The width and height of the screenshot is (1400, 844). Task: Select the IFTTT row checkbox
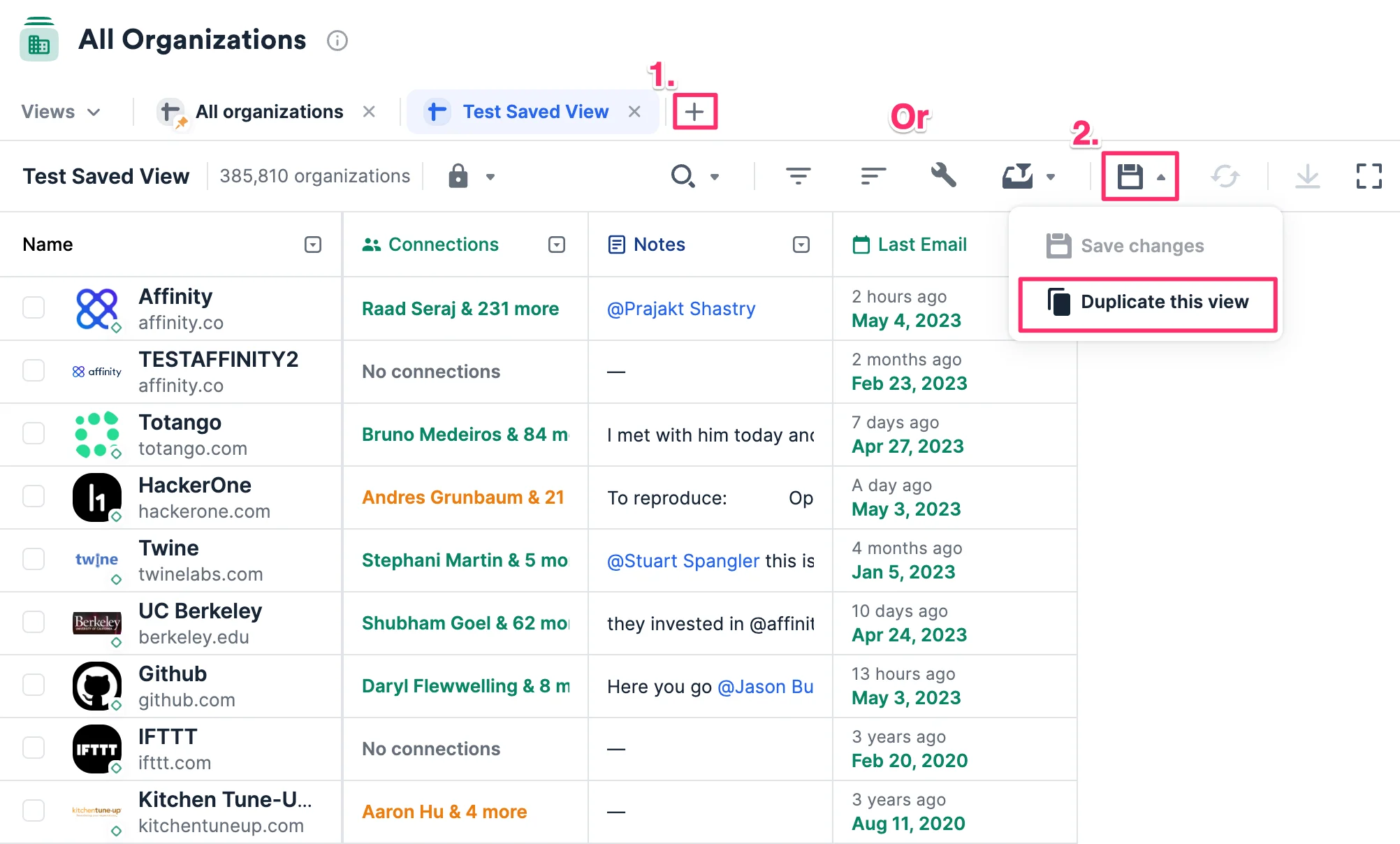click(x=34, y=748)
